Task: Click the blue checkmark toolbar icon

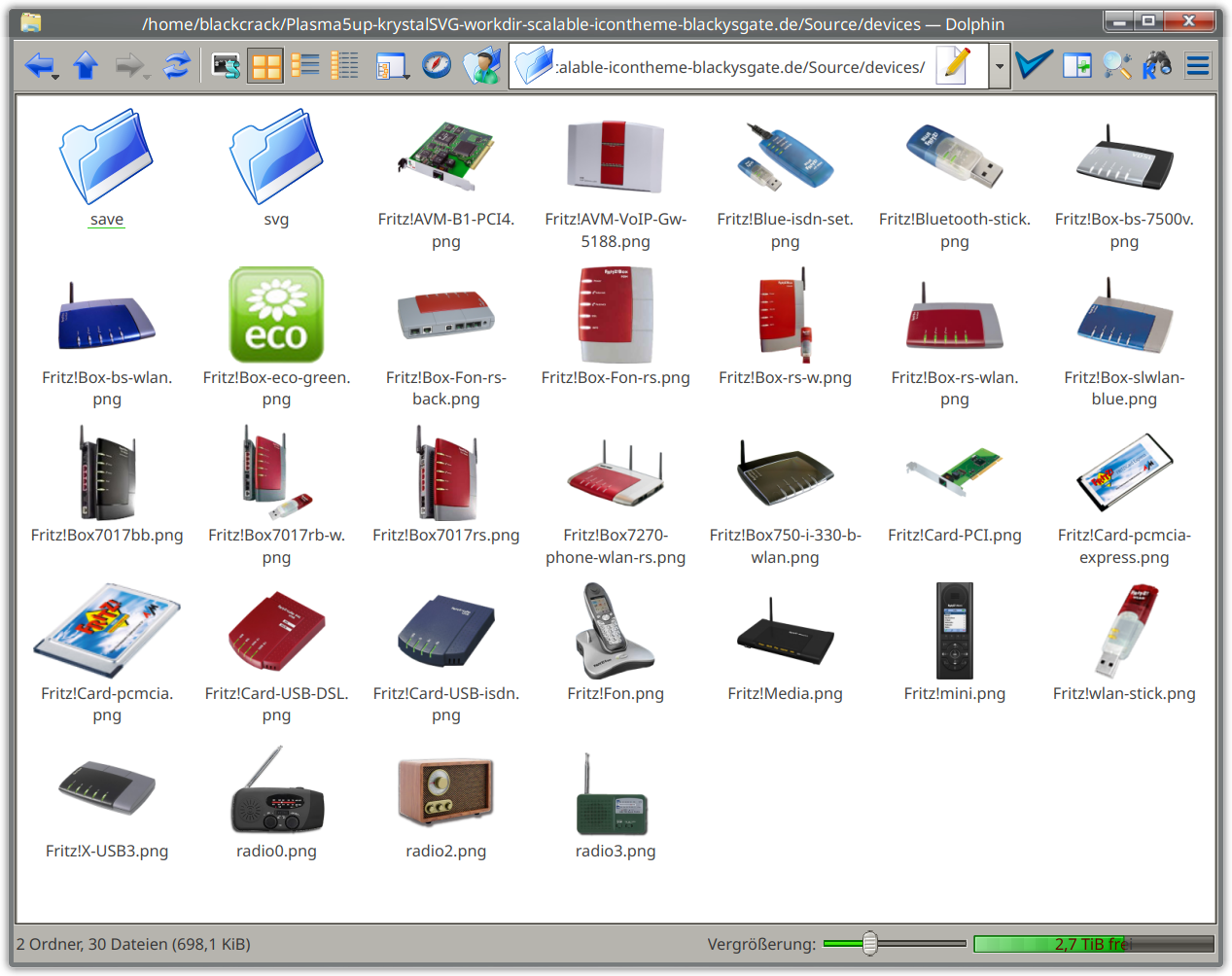Action: (1033, 66)
